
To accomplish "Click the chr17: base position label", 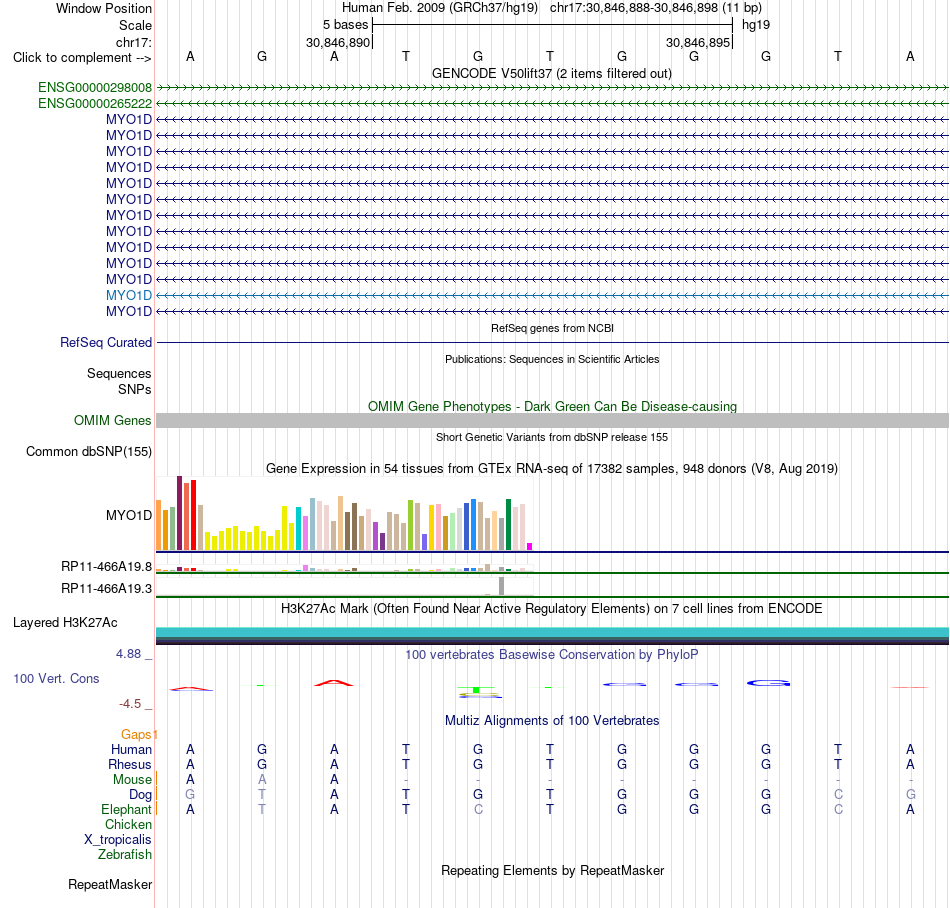I will [133, 43].
